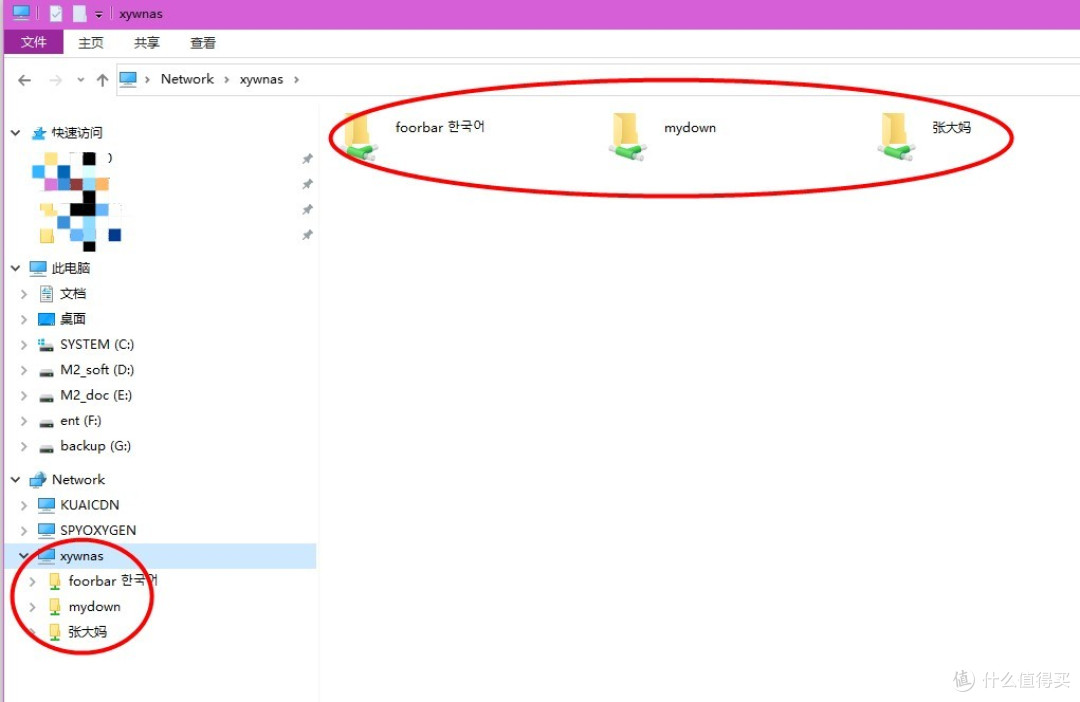Click the Network breadcrumb link

186,79
